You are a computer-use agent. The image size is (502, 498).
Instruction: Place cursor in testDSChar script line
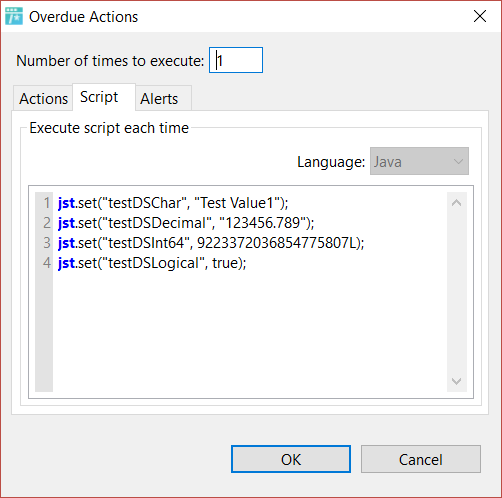click(173, 203)
